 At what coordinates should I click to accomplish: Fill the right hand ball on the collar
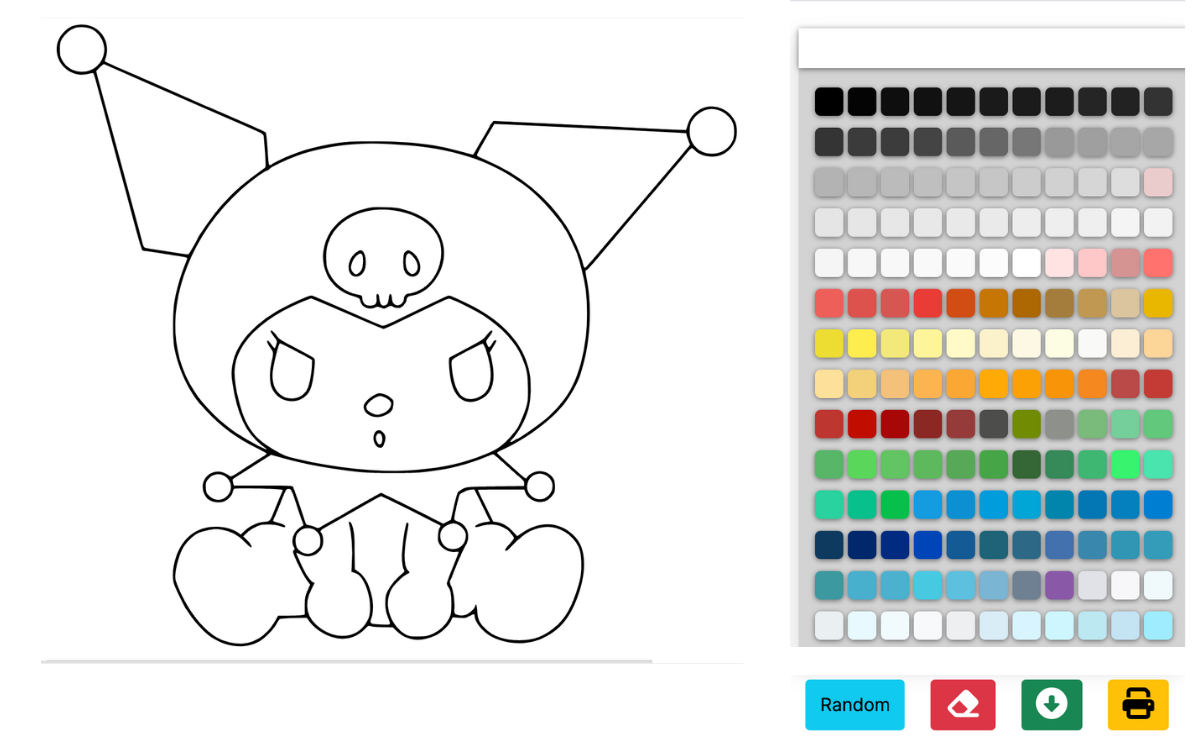click(453, 536)
